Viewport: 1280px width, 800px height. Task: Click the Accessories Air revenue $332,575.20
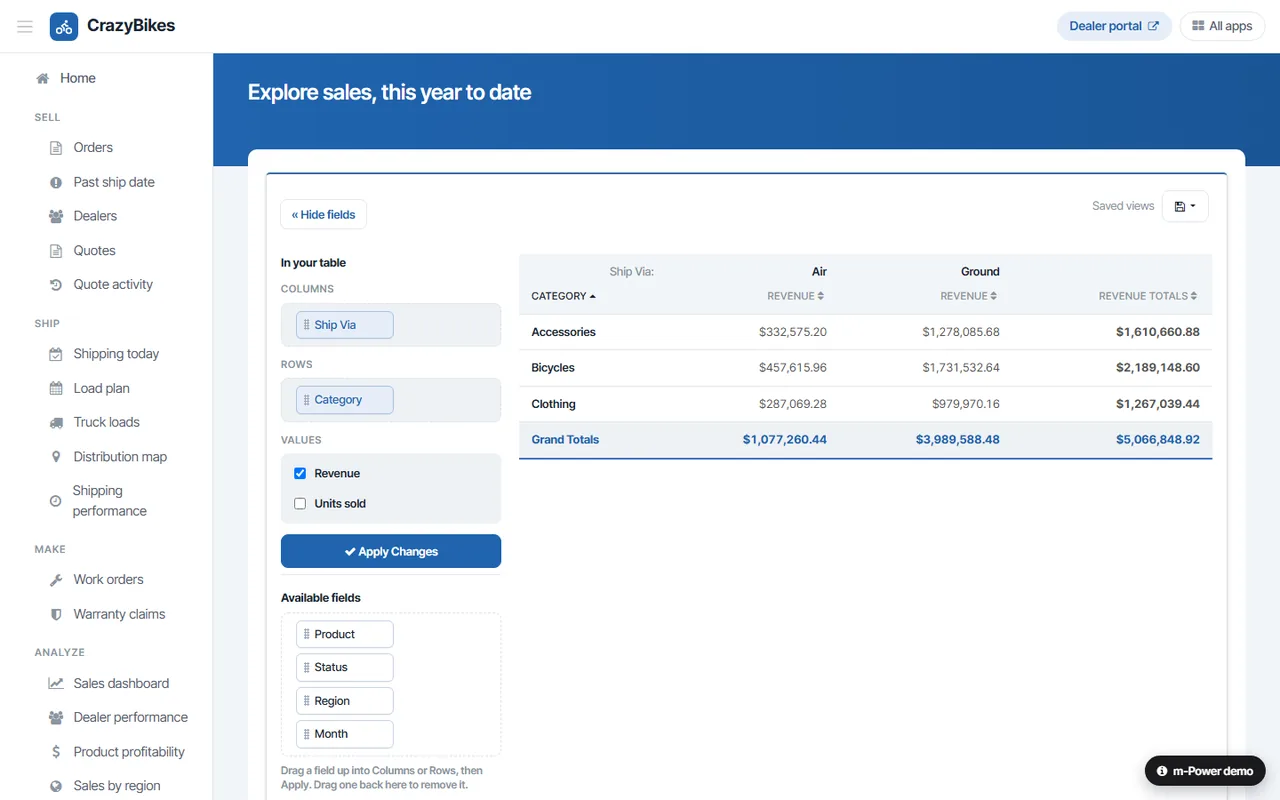click(793, 332)
